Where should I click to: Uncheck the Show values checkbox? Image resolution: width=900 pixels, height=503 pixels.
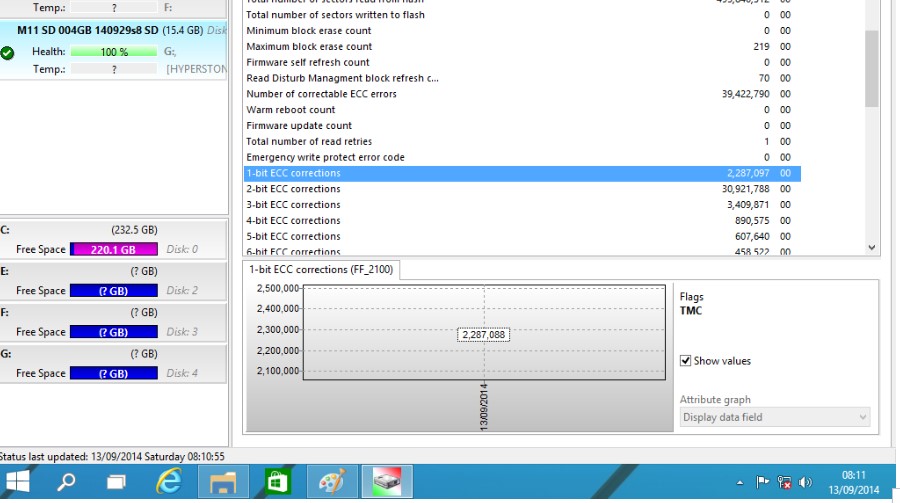pos(685,361)
